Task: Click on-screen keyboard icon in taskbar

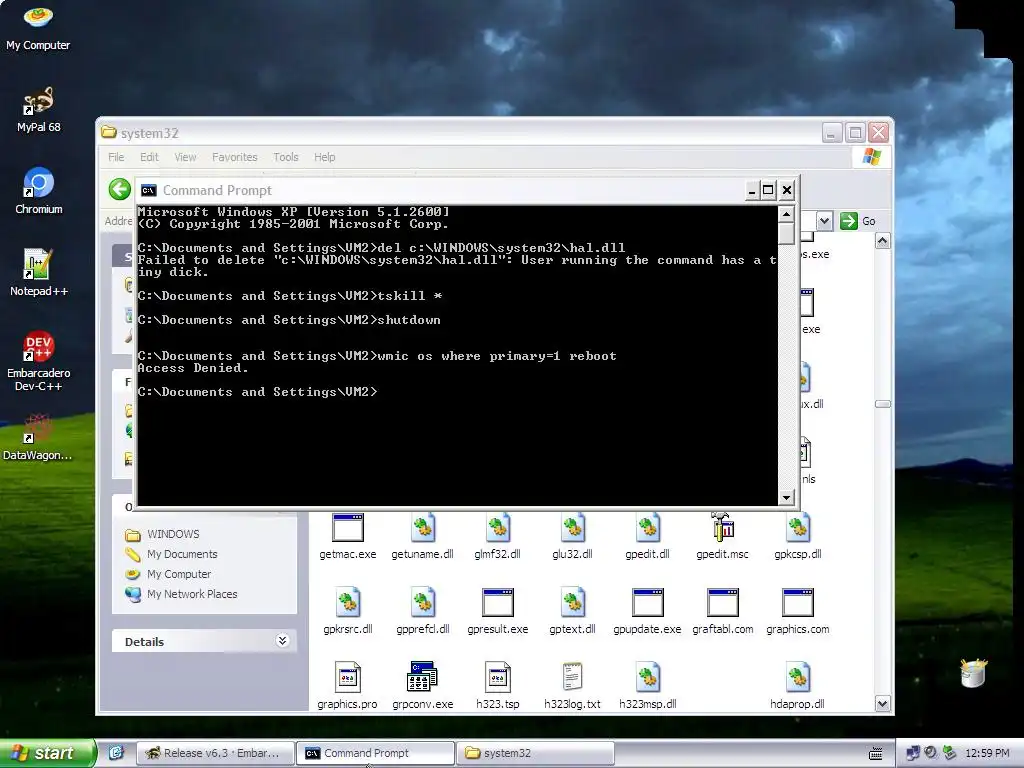Action: pos(876,754)
